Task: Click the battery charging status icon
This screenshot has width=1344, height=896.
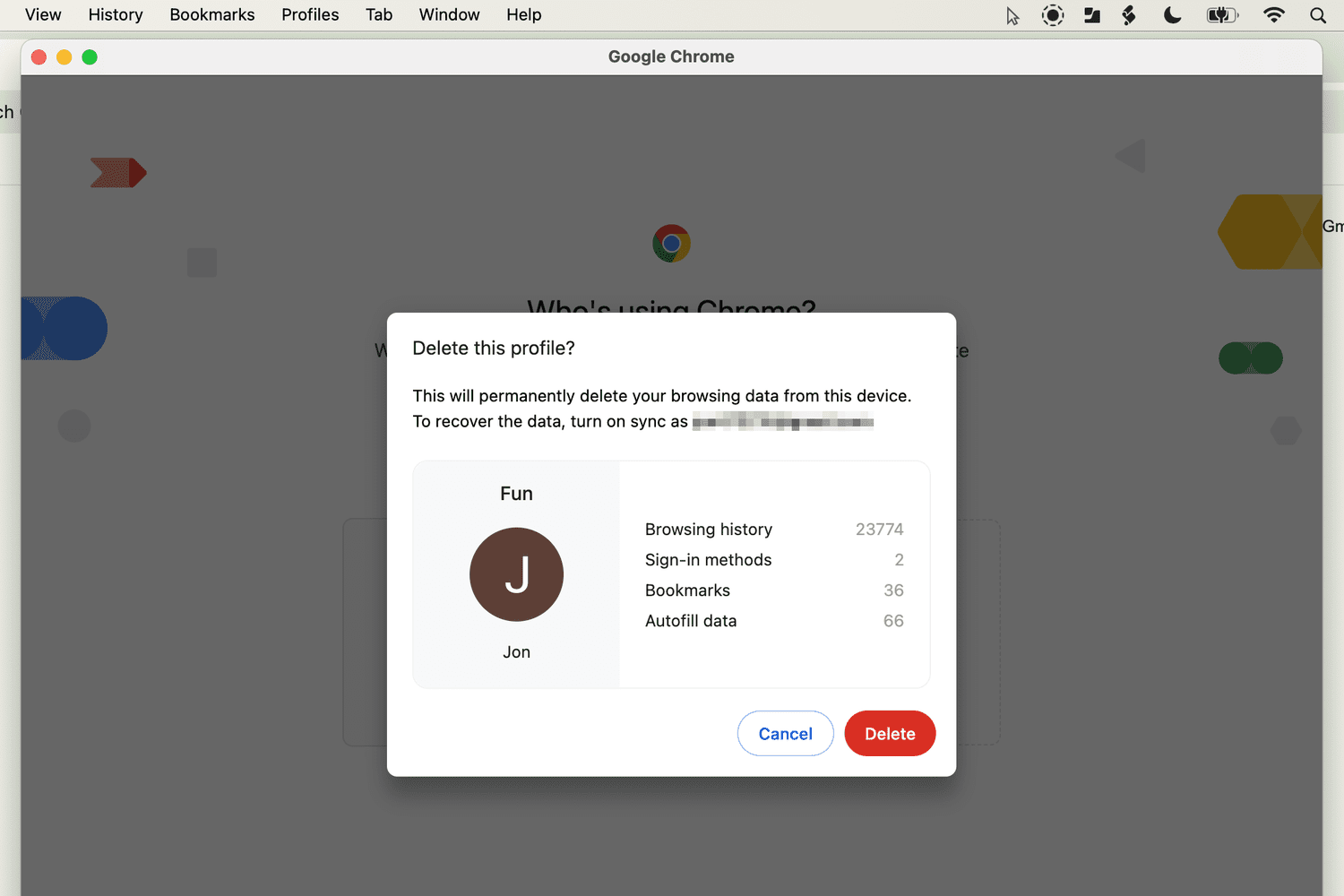Action: [1221, 15]
